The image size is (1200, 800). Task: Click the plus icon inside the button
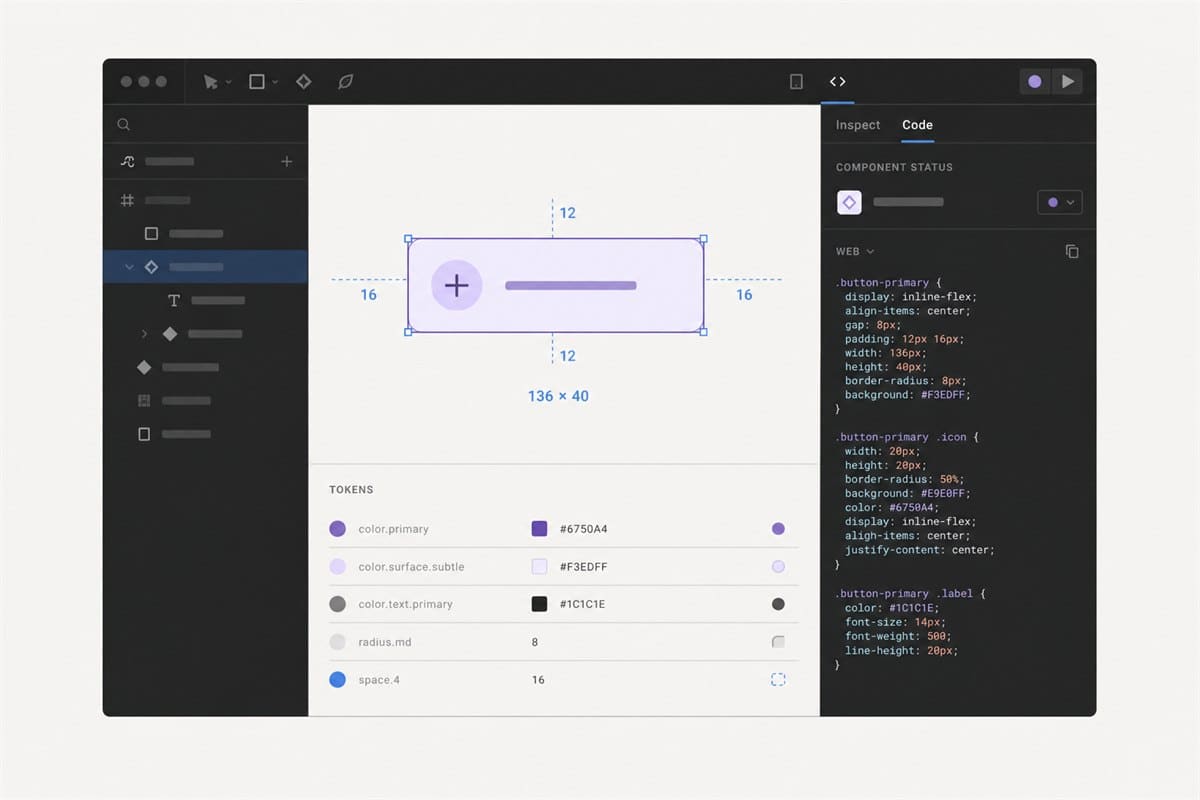coord(457,285)
